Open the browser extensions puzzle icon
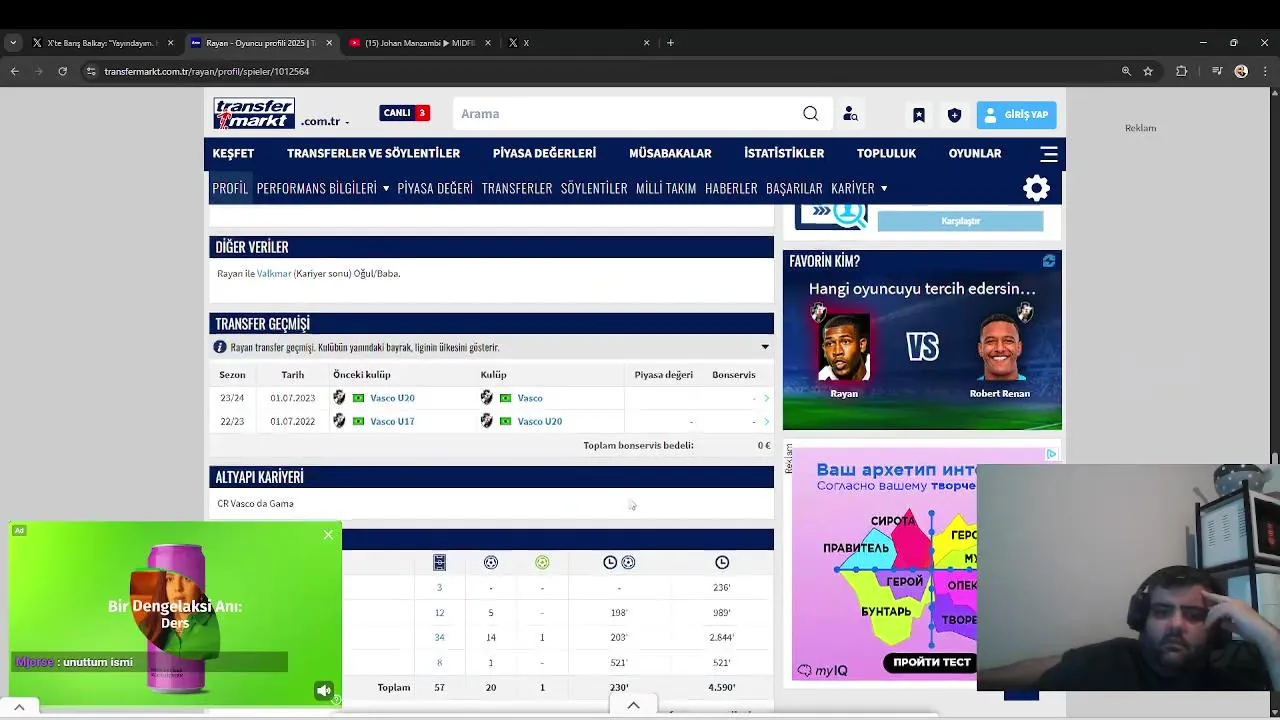Screen dimensions: 1280x720 [x=1182, y=71]
